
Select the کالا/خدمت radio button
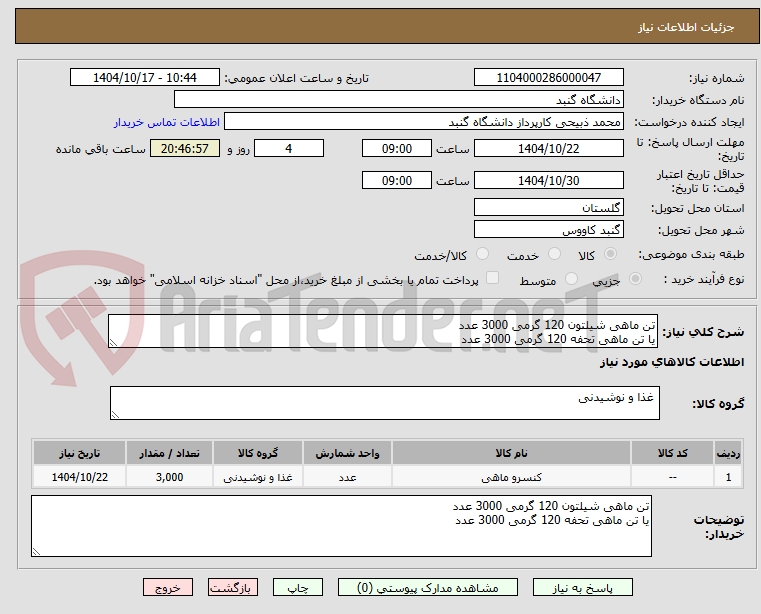click(x=482, y=254)
